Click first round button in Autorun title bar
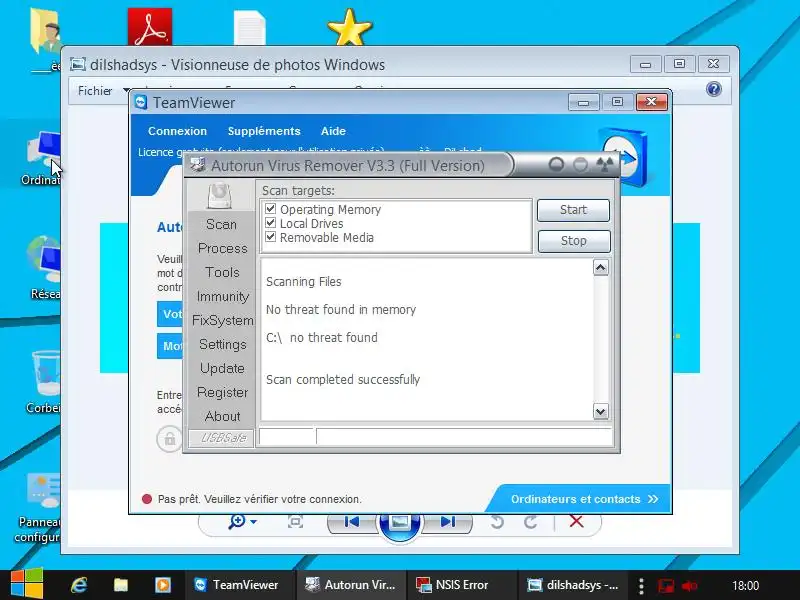 click(x=556, y=164)
